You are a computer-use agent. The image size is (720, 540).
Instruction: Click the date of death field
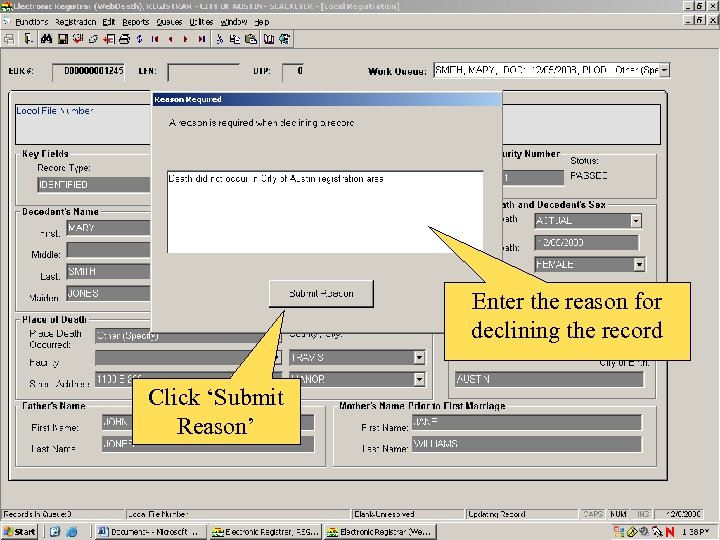click(x=586, y=242)
